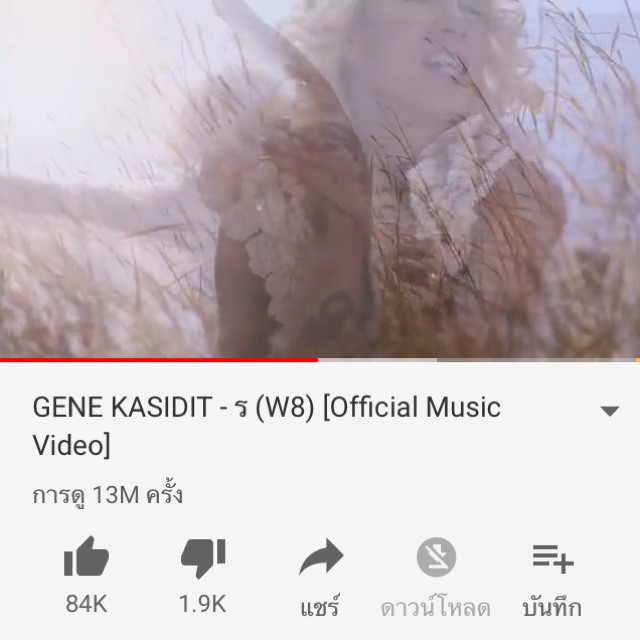Click the red played portion of progress bar
This screenshot has width=640, height=640.
coord(159,360)
